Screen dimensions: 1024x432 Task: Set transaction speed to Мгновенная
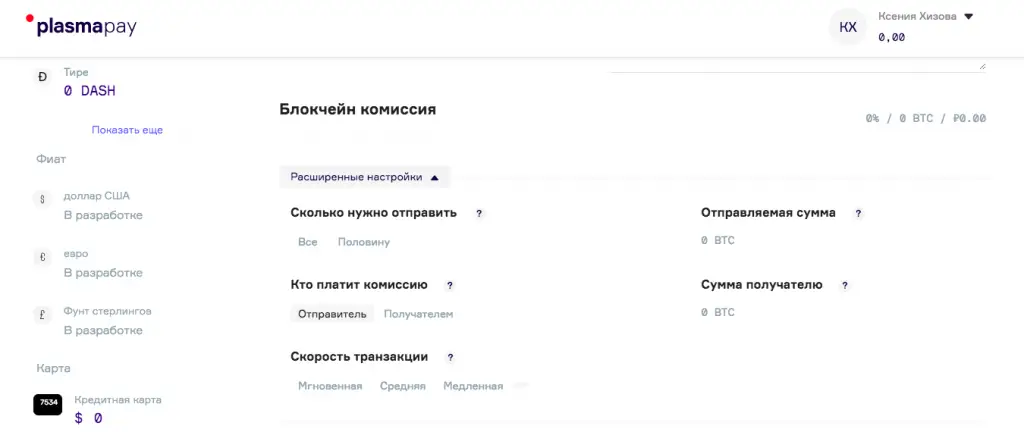pyautogui.click(x=330, y=386)
